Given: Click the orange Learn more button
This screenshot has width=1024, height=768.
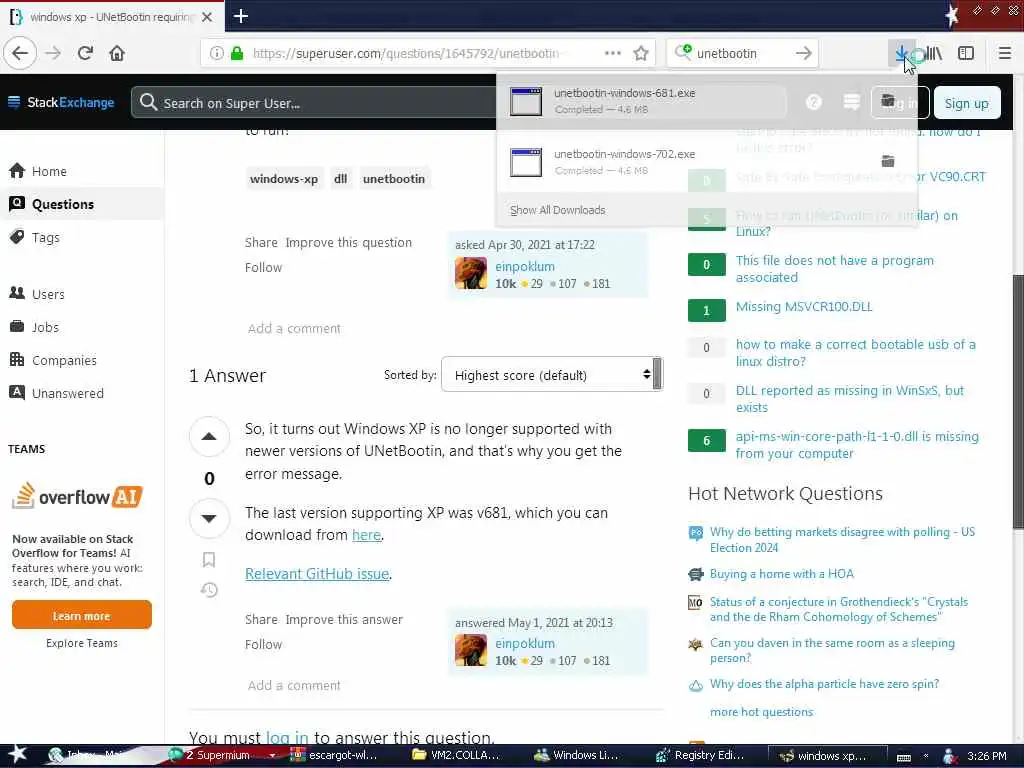Looking at the screenshot, I should tap(82, 615).
